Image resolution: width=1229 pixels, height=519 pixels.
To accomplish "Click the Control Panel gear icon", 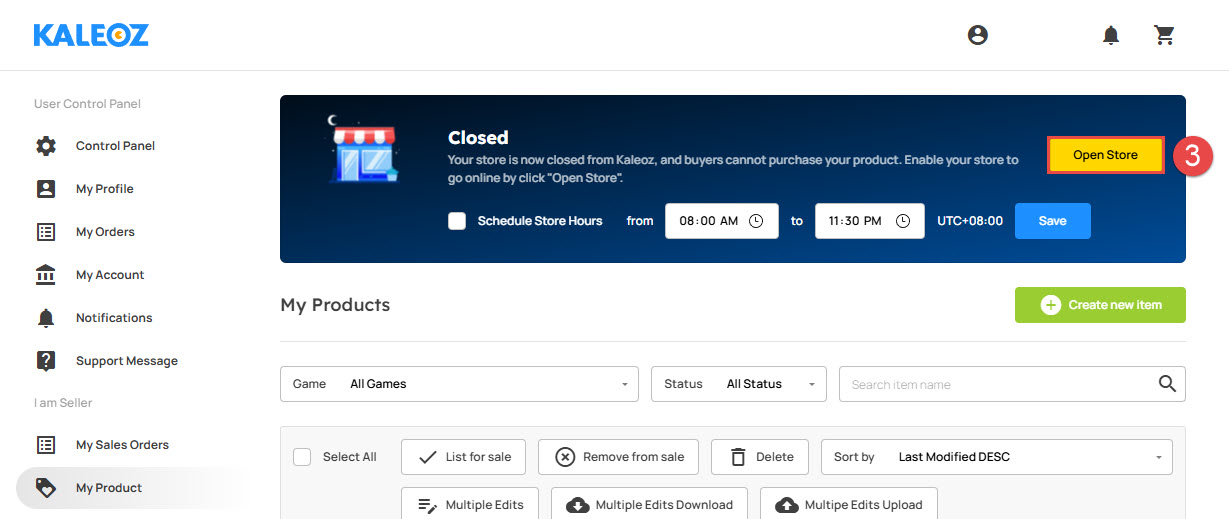I will [46, 146].
